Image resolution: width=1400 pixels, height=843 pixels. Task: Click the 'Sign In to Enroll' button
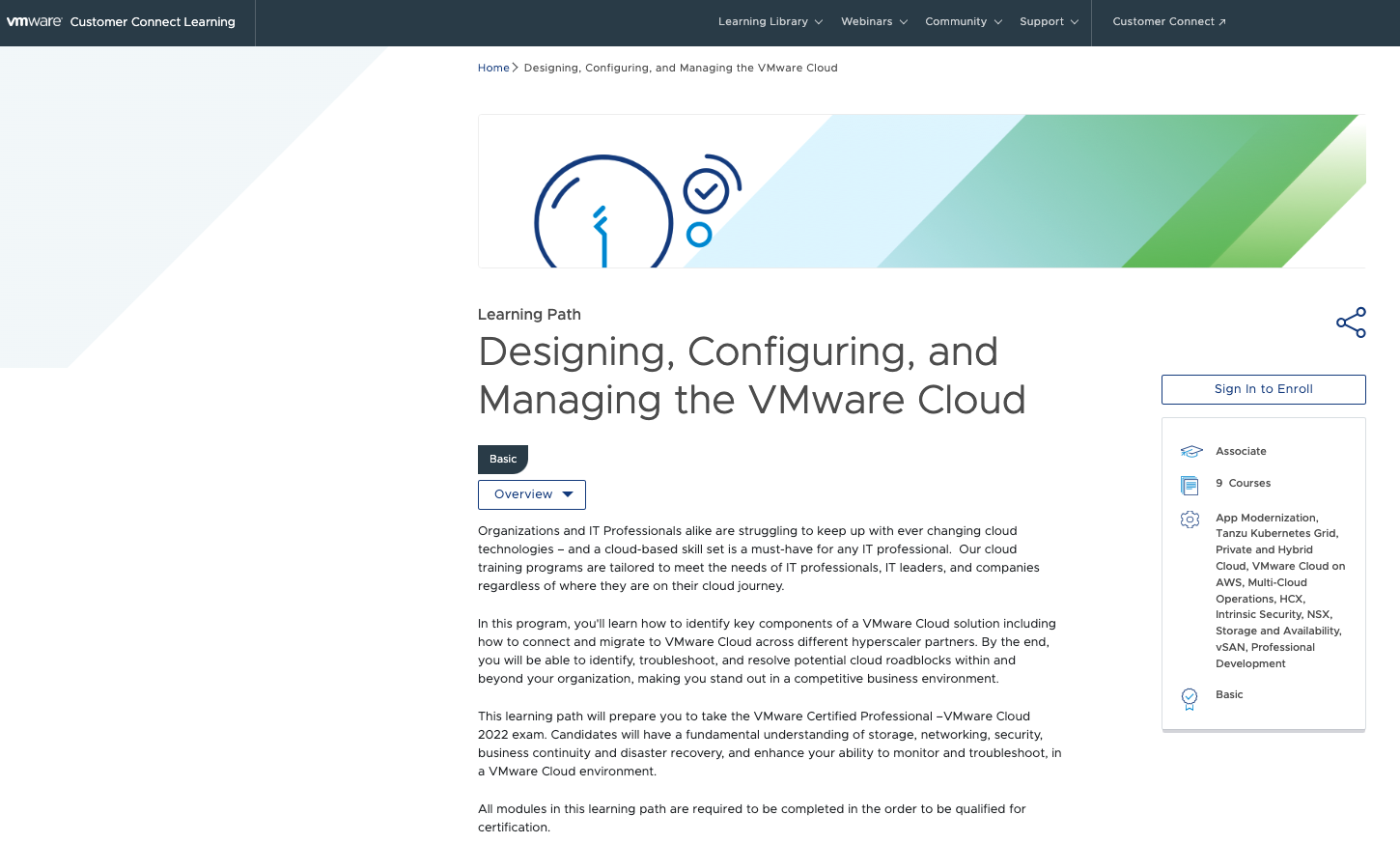coord(1263,389)
